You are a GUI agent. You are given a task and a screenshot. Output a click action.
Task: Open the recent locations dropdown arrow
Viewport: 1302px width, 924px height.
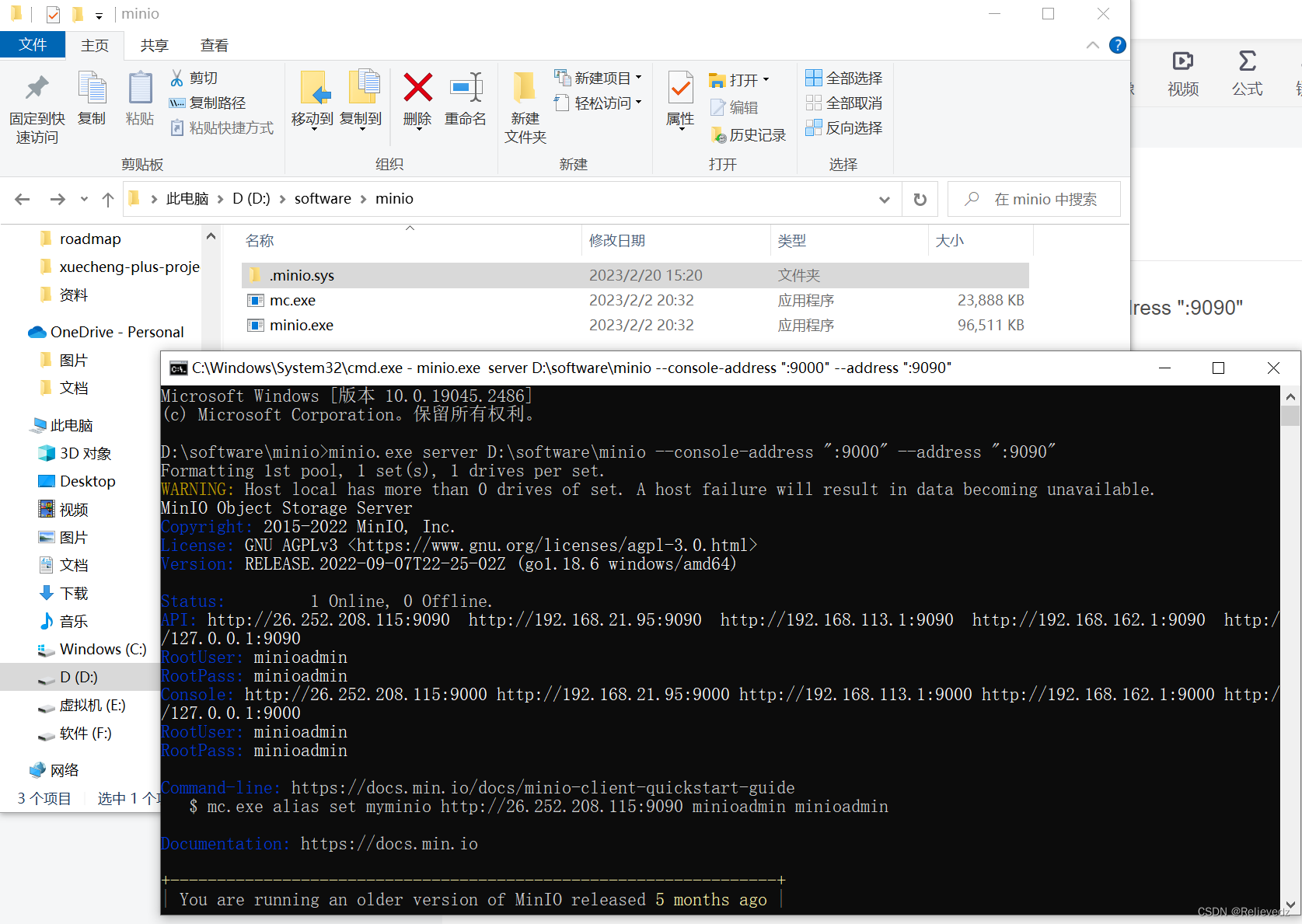tap(84, 200)
